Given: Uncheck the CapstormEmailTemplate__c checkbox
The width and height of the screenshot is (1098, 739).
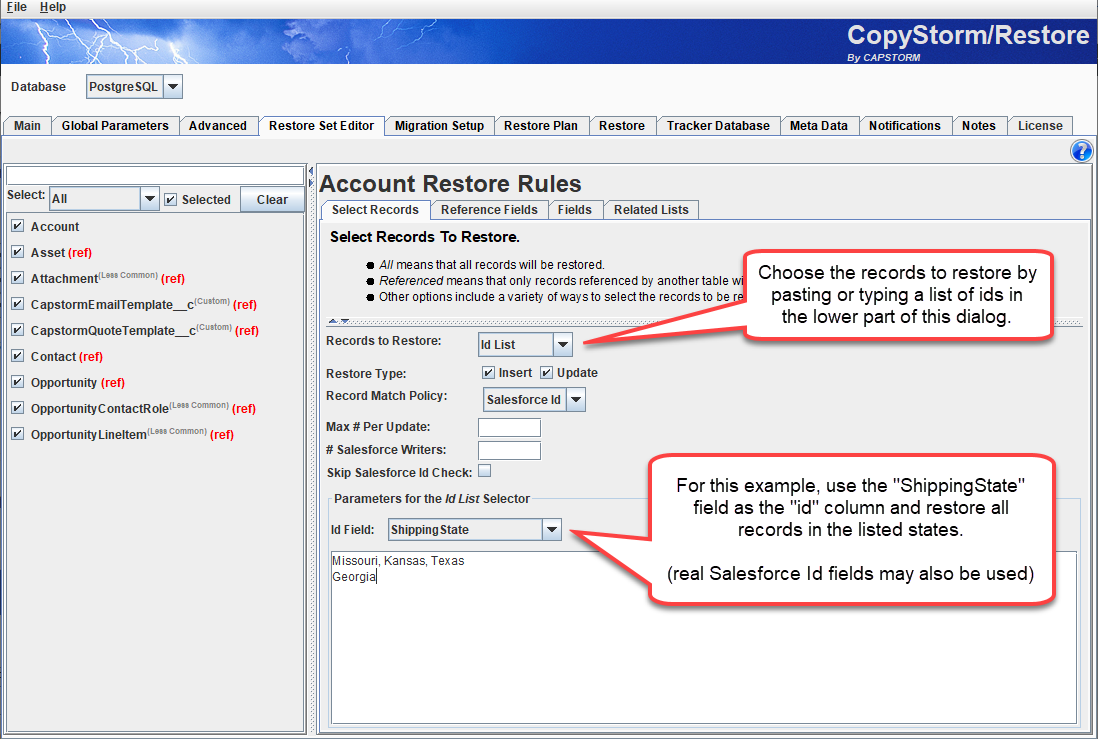Looking at the screenshot, I should click(x=18, y=304).
